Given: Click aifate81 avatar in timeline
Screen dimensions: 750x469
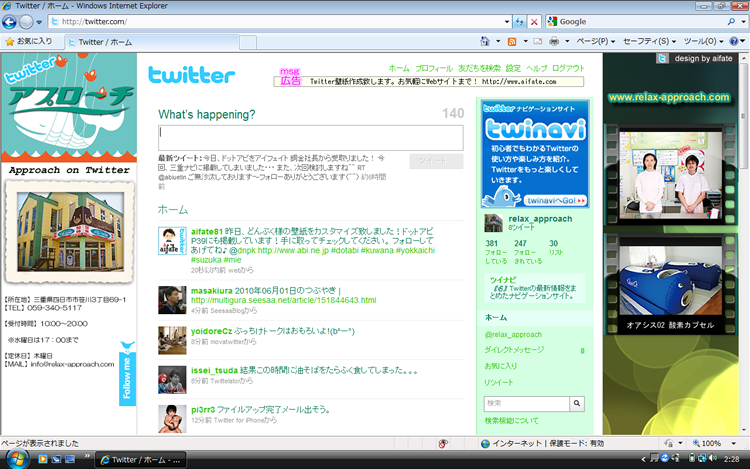Looking at the screenshot, I should [x=172, y=240].
